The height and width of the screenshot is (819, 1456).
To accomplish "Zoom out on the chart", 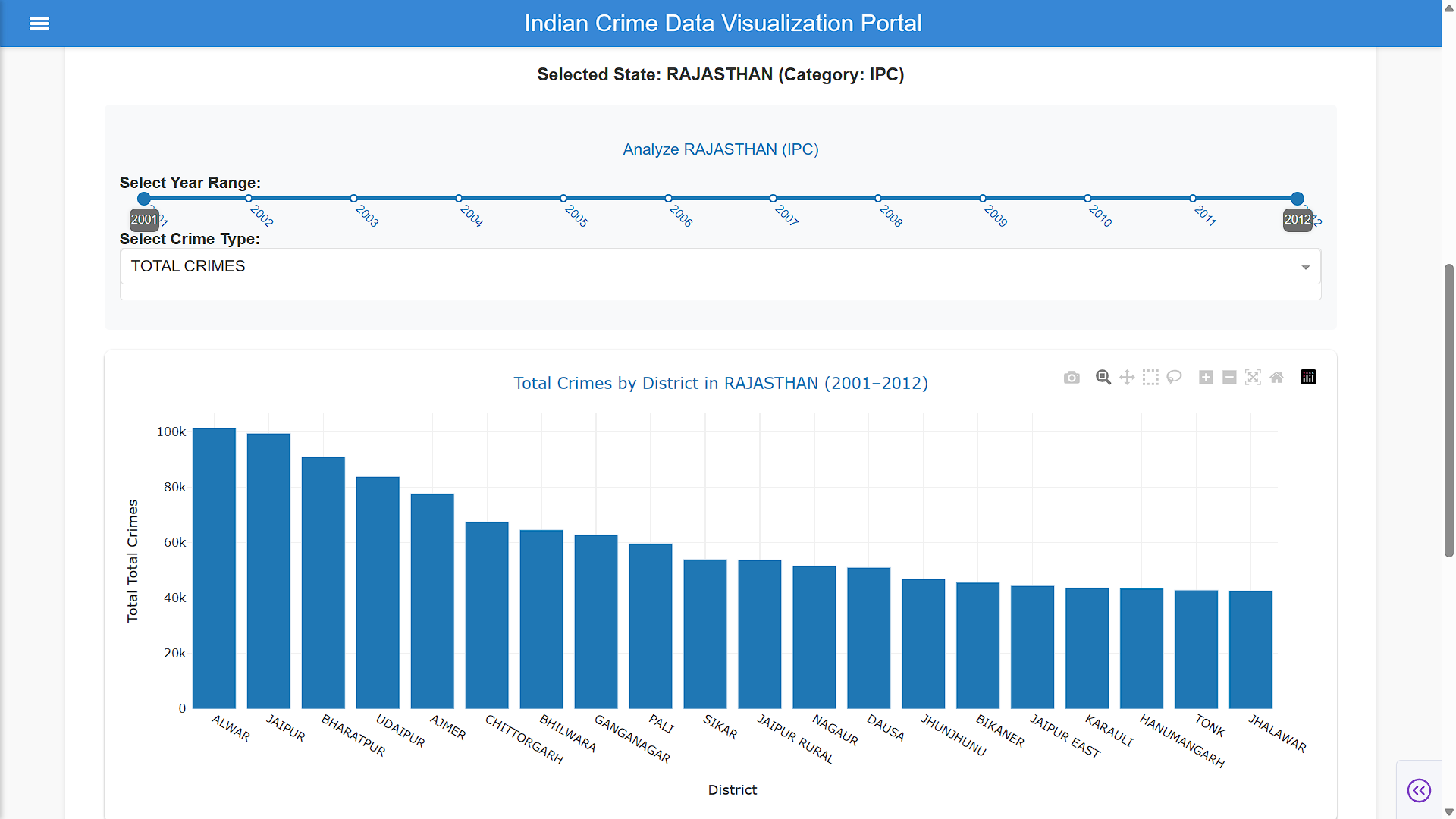I will point(1229,378).
